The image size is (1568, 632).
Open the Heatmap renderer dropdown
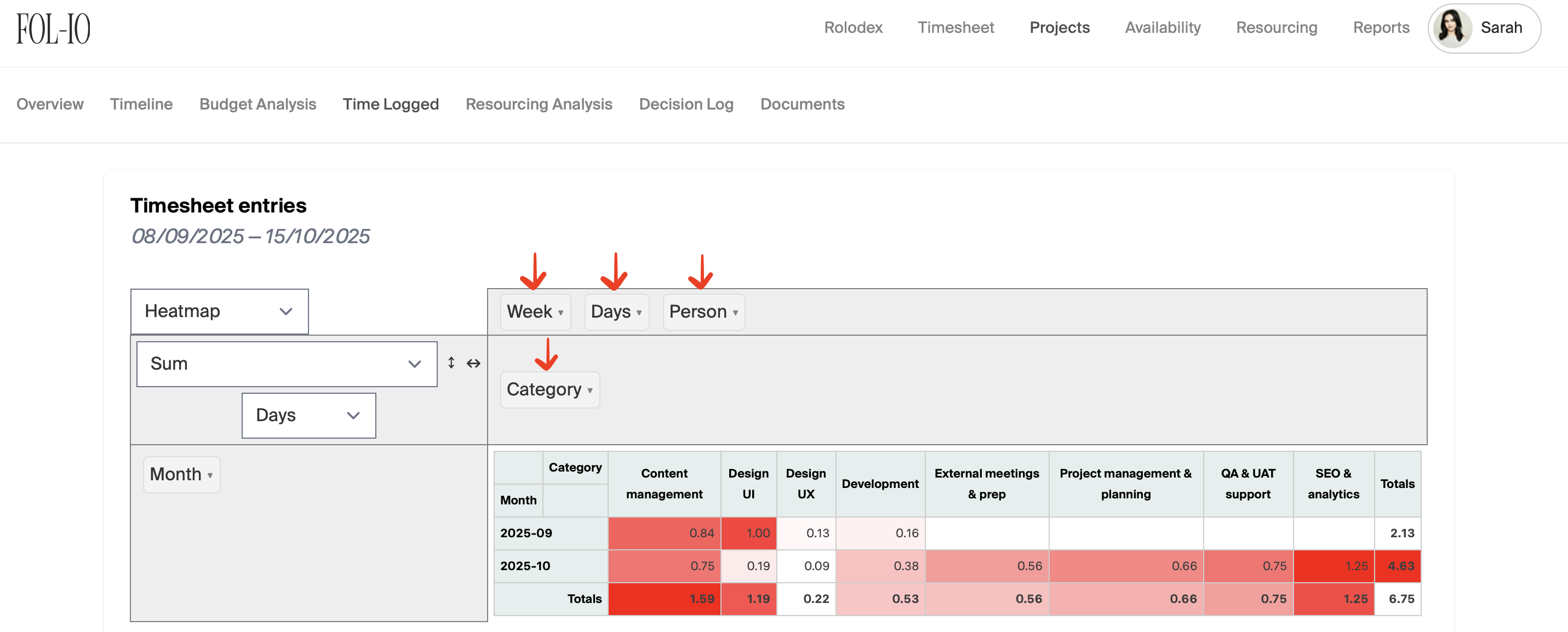click(219, 311)
